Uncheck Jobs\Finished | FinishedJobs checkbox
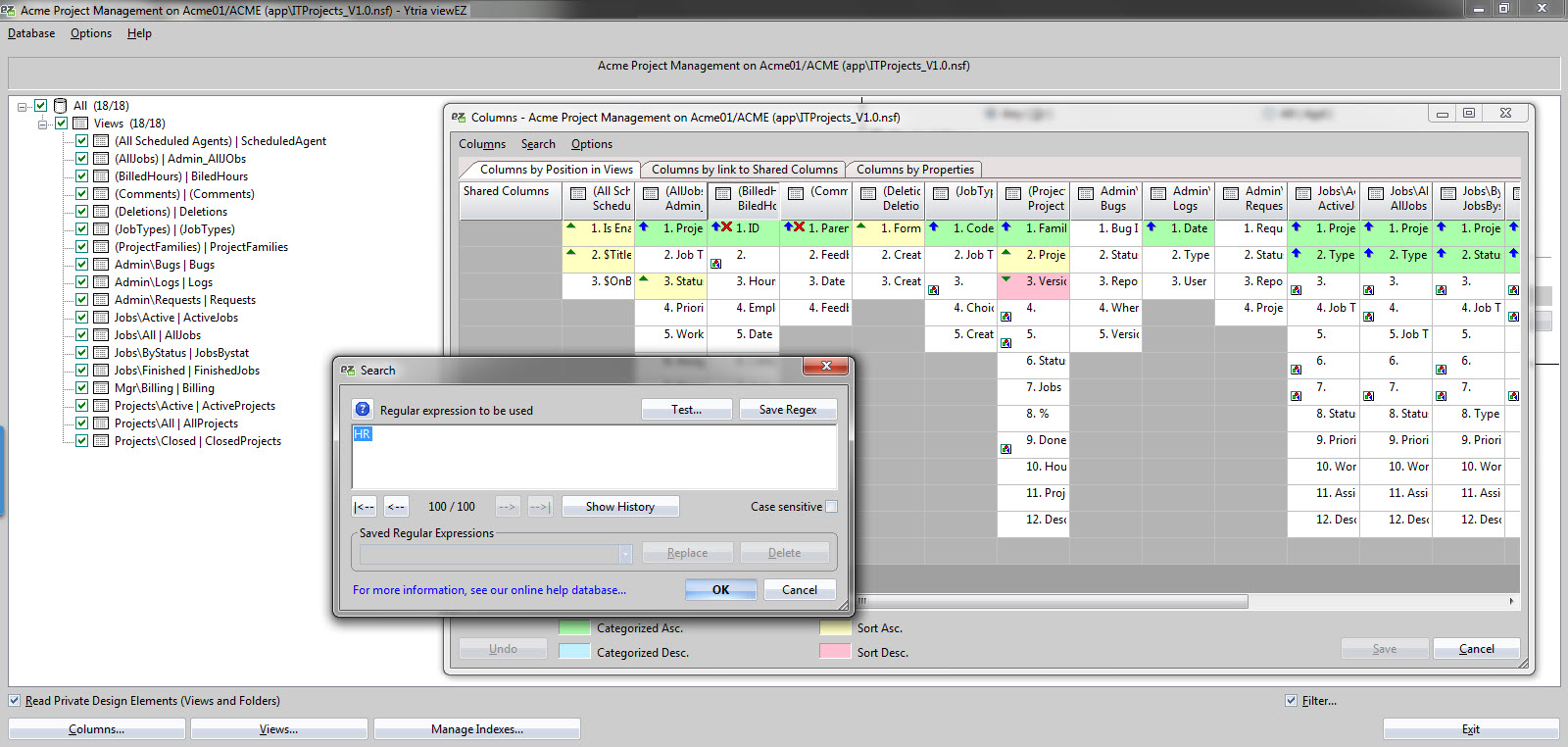 pos(81,371)
